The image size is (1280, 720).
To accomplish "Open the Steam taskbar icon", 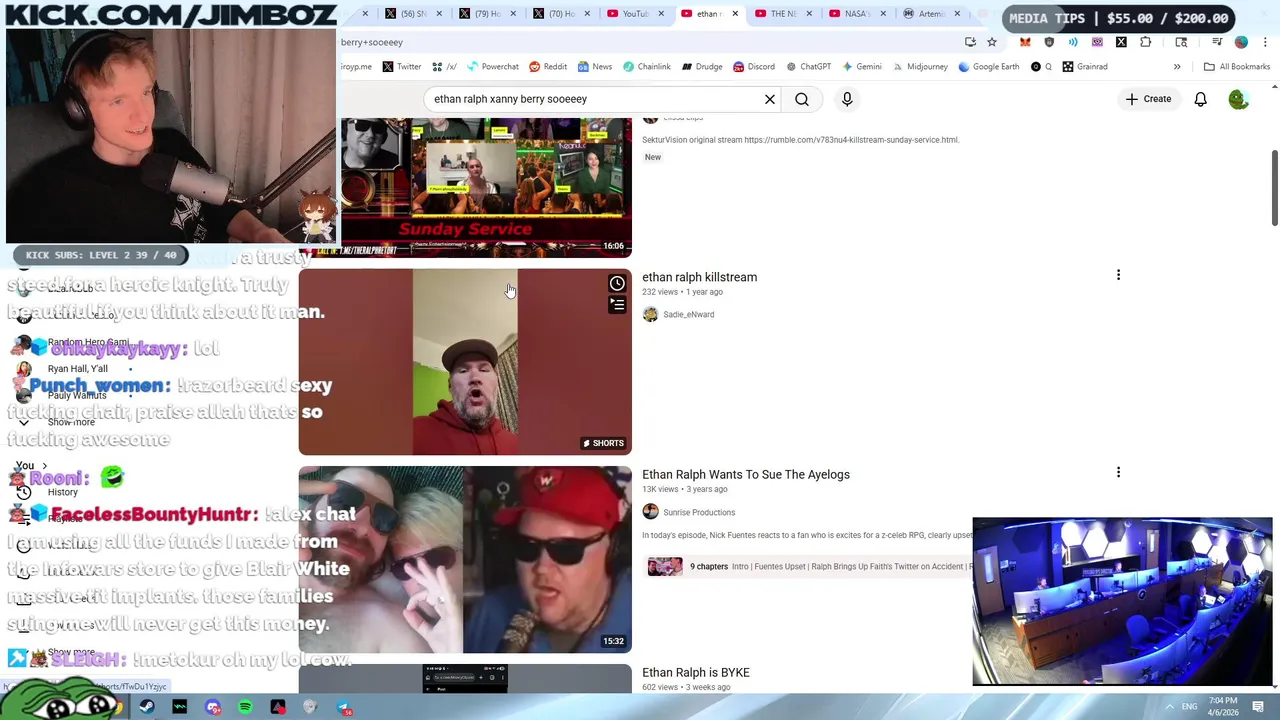I will (147, 707).
